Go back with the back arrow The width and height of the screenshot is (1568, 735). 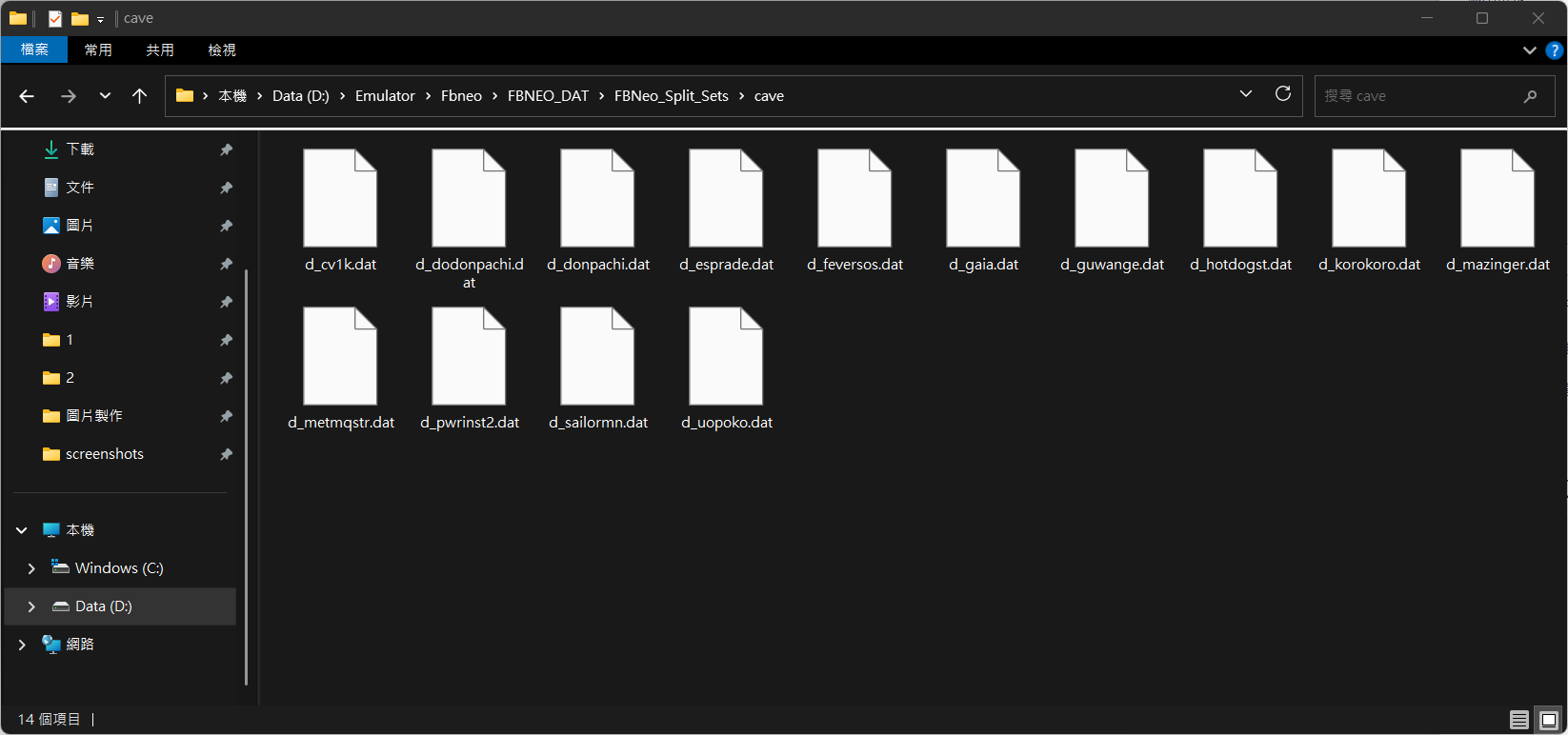(x=27, y=96)
